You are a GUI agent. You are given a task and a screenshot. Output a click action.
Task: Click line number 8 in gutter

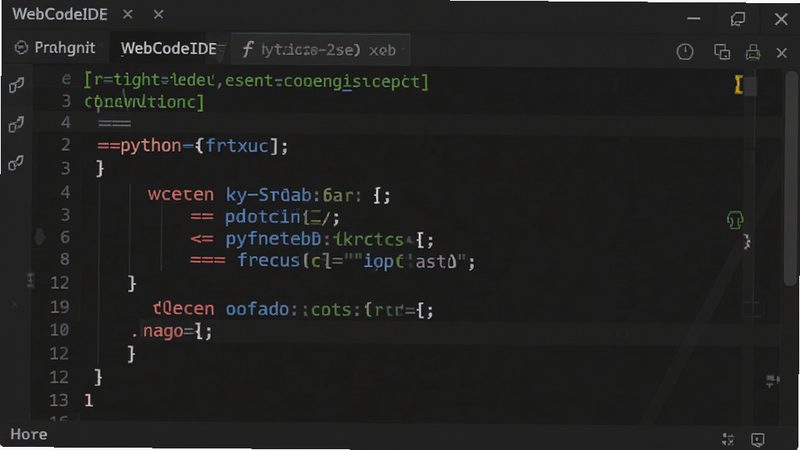pyautogui.click(x=65, y=259)
